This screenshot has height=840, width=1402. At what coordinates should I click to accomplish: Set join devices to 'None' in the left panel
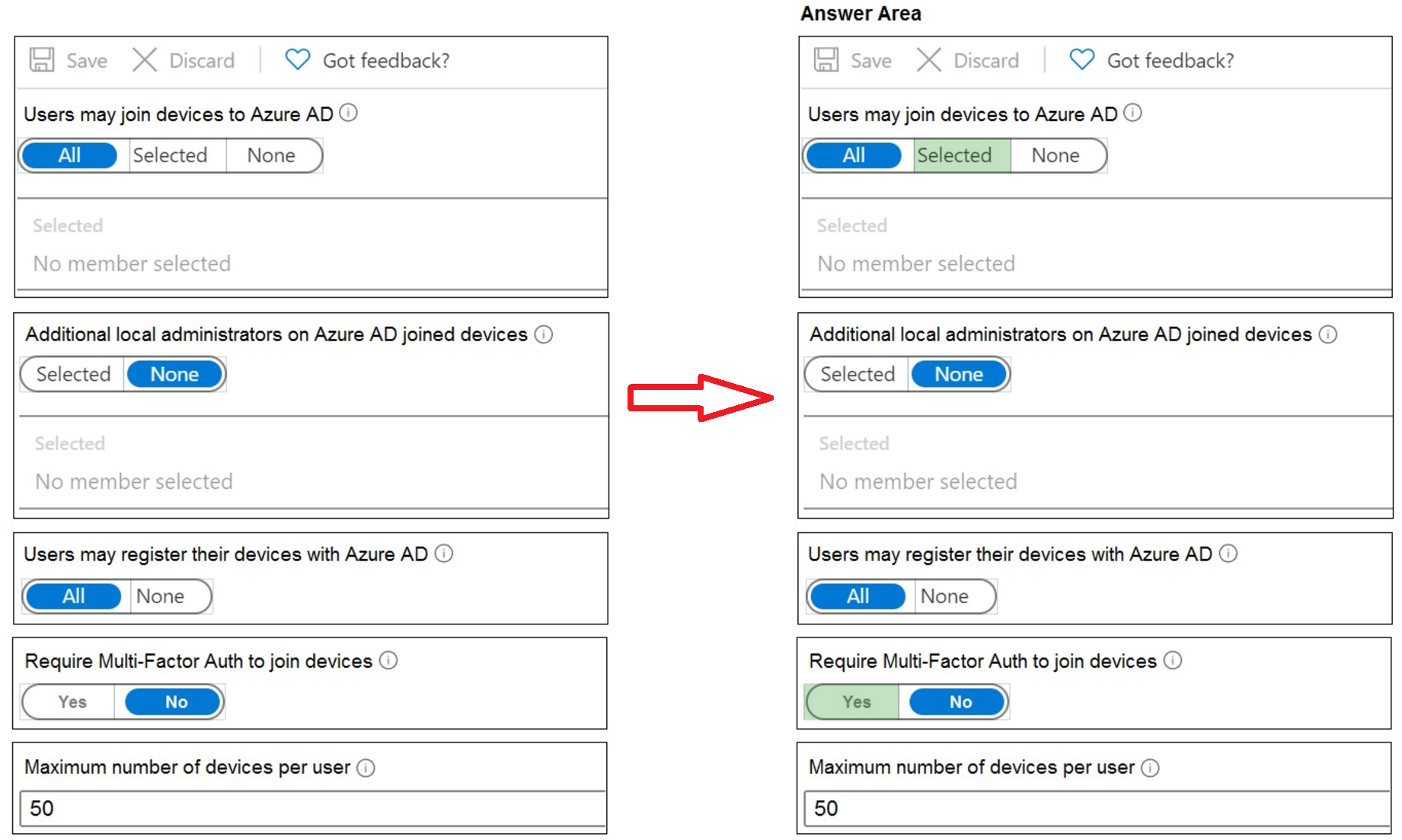point(271,155)
